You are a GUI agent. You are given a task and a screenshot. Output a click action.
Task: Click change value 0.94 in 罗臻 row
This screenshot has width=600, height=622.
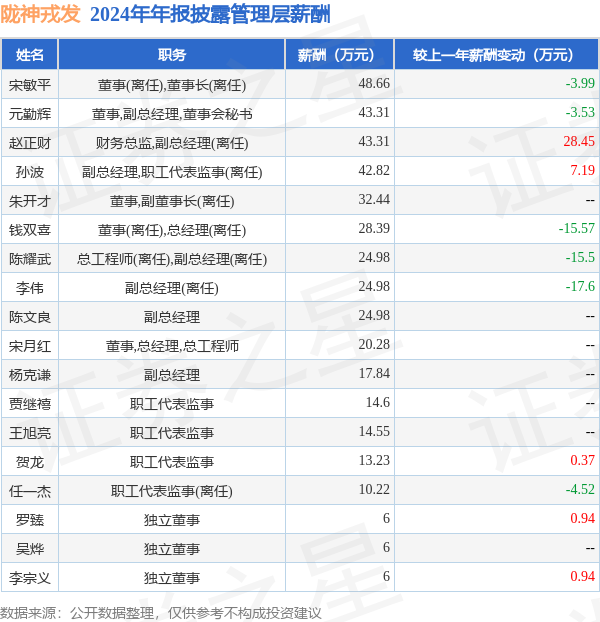583,518
